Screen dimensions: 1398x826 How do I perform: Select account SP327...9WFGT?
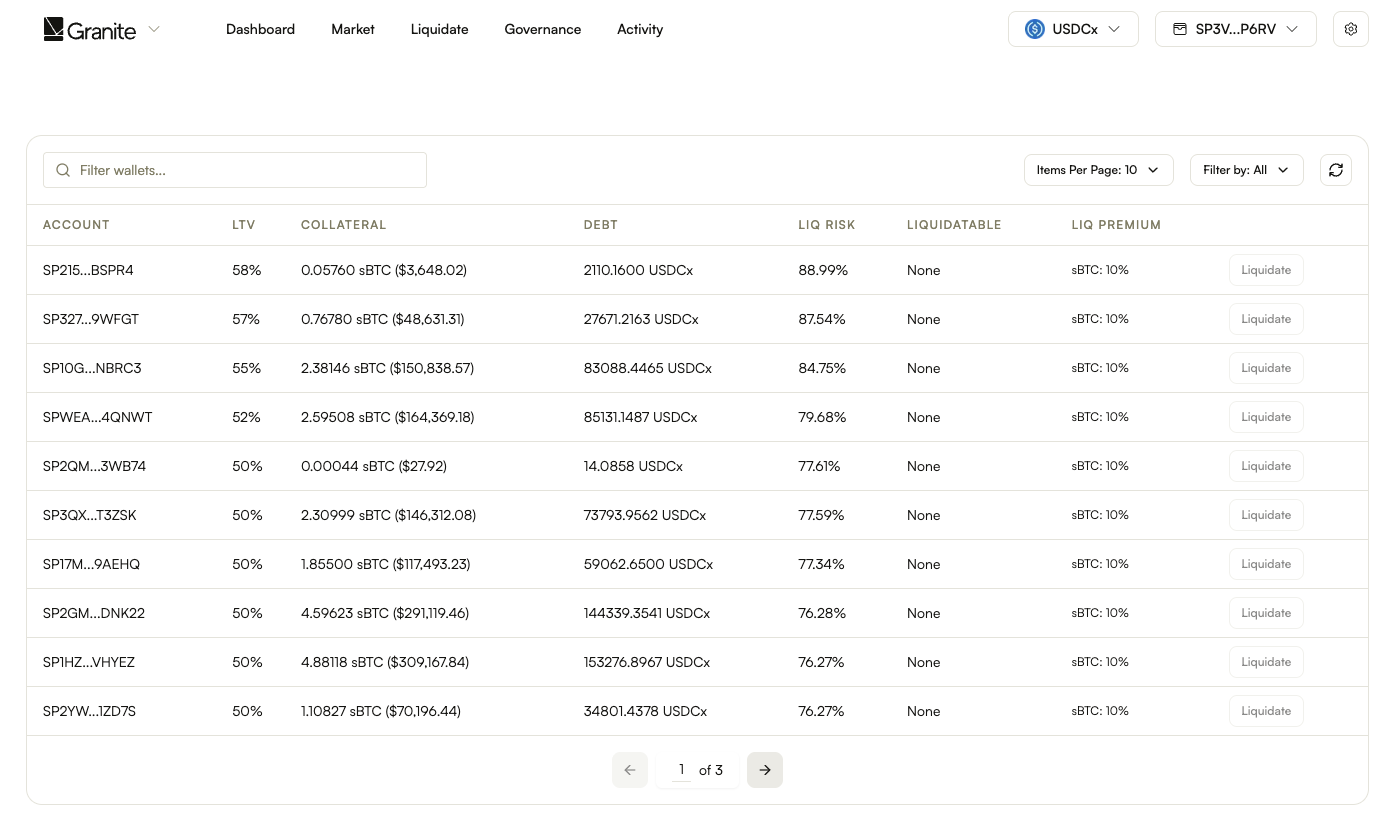(x=91, y=319)
